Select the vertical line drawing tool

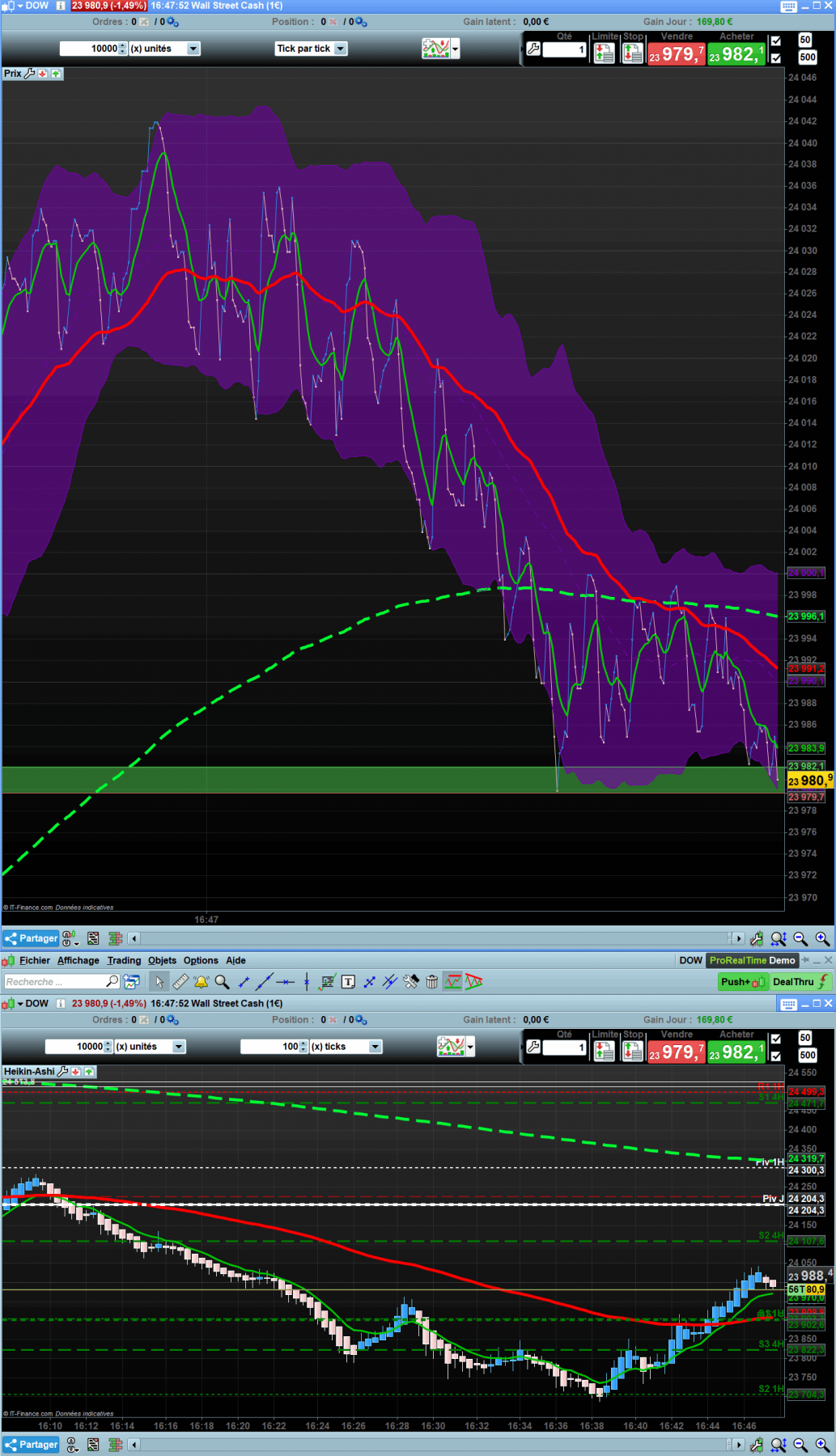[x=306, y=982]
